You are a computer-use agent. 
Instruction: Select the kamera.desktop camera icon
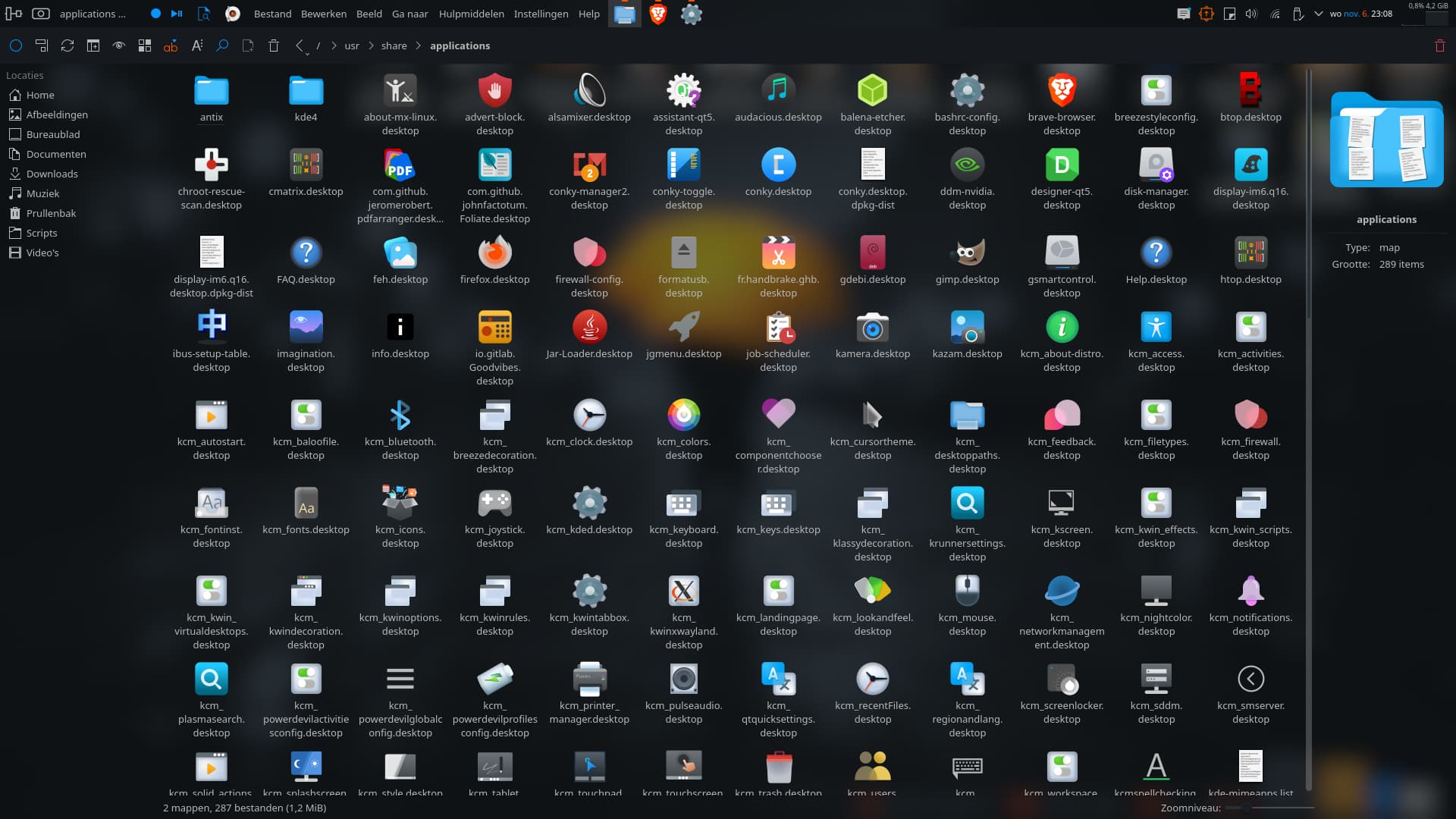point(873,327)
